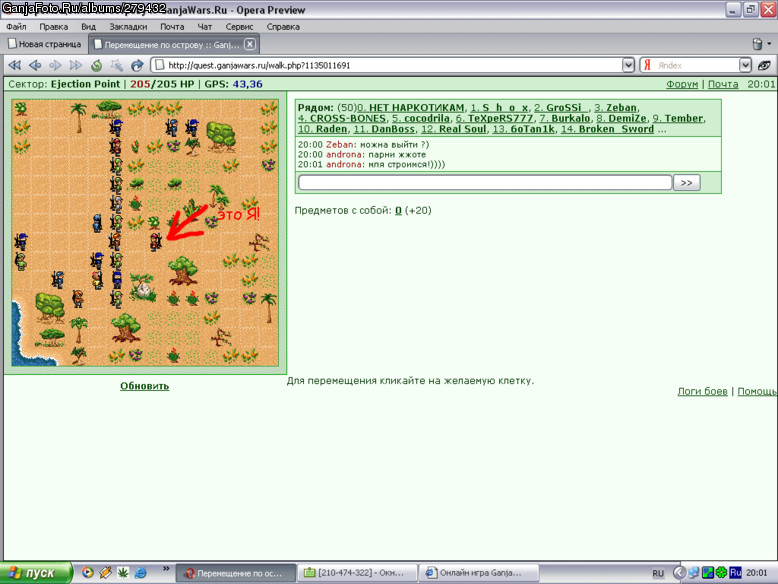Viewport: 778px width, 584px height.
Task: Click the network computers tray icon
Action: [x=693, y=573]
